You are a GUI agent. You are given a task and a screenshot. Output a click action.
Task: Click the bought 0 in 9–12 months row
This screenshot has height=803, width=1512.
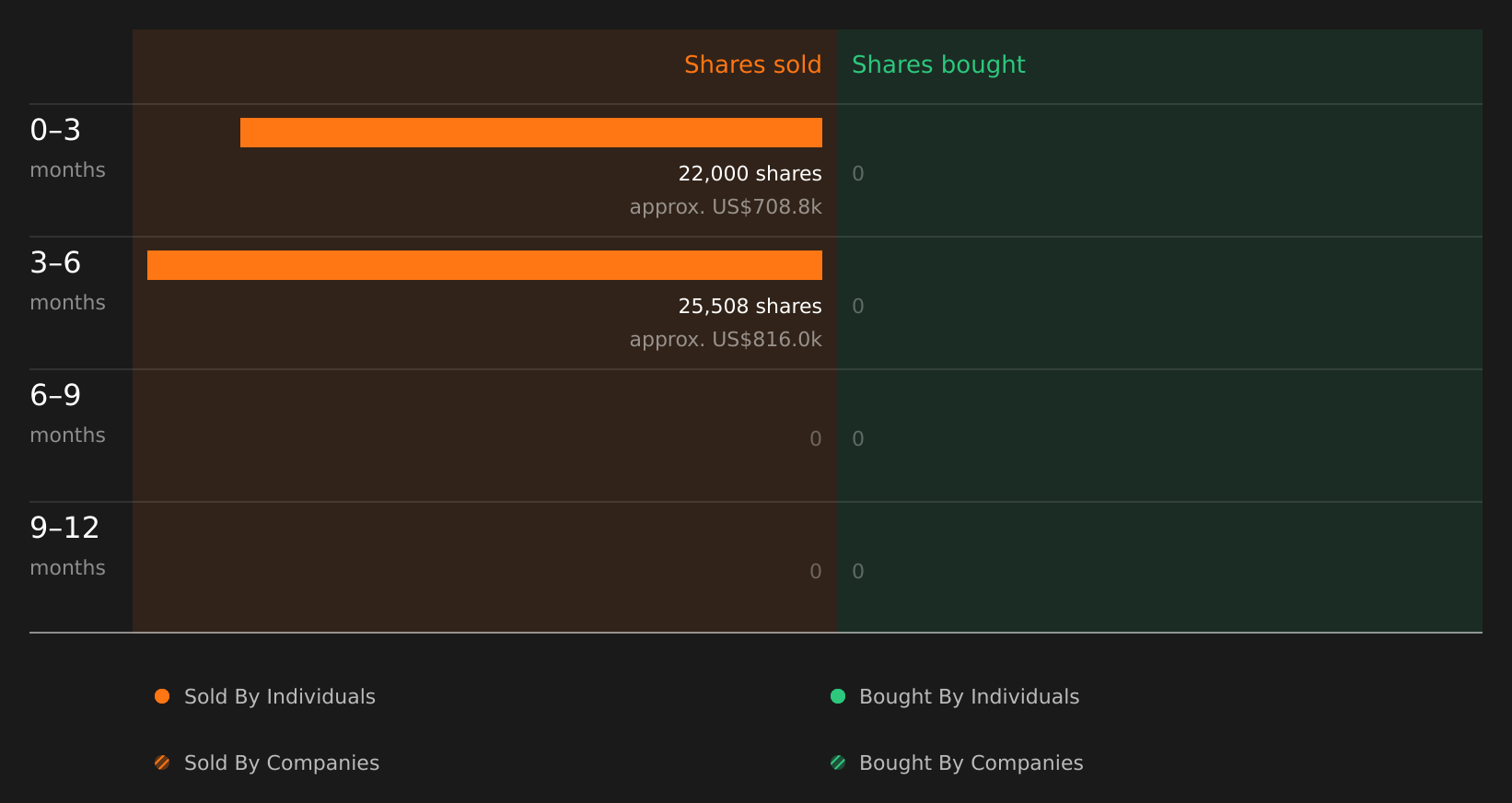click(x=858, y=572)
